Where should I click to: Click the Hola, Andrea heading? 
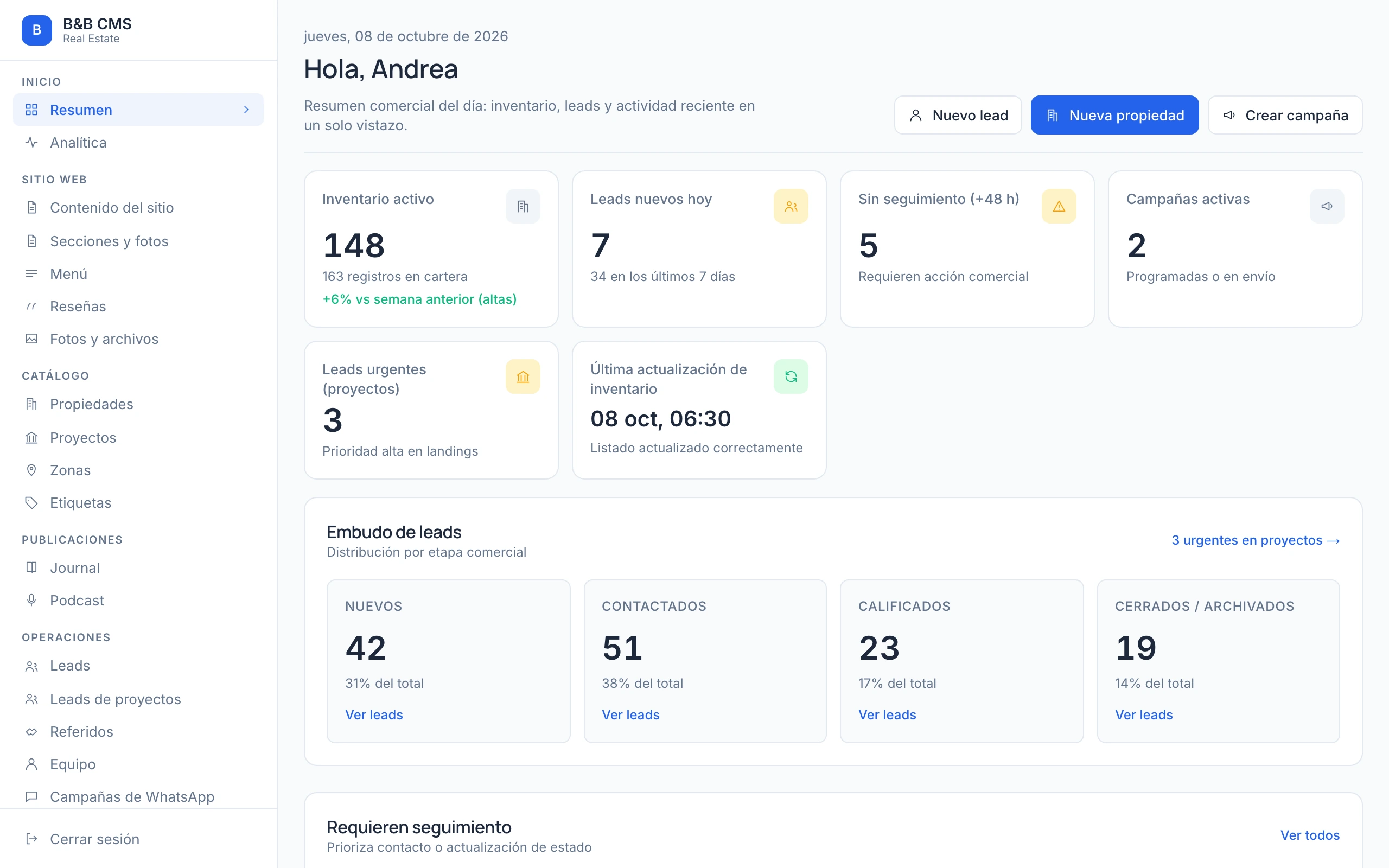click(380, 69)
